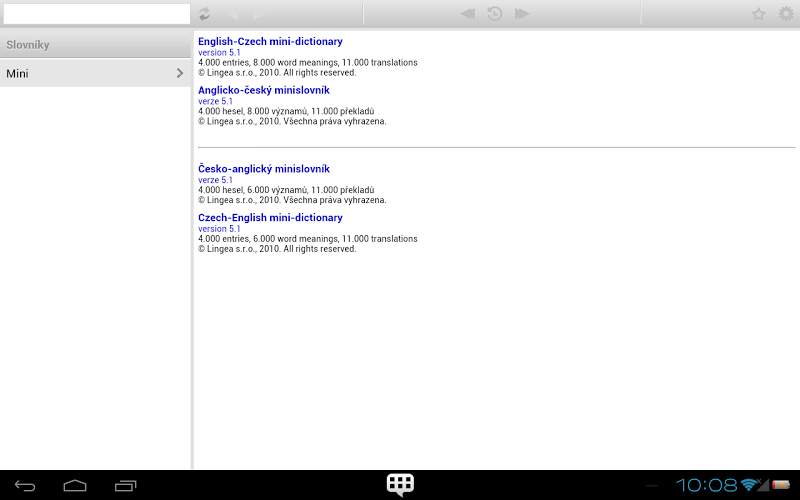Image resolution: width=800 pixels, height=500 pixels.
Task: Click 'Všechna práva vyhrazena' under Česko-anglický minislovník
Action: 335,200
